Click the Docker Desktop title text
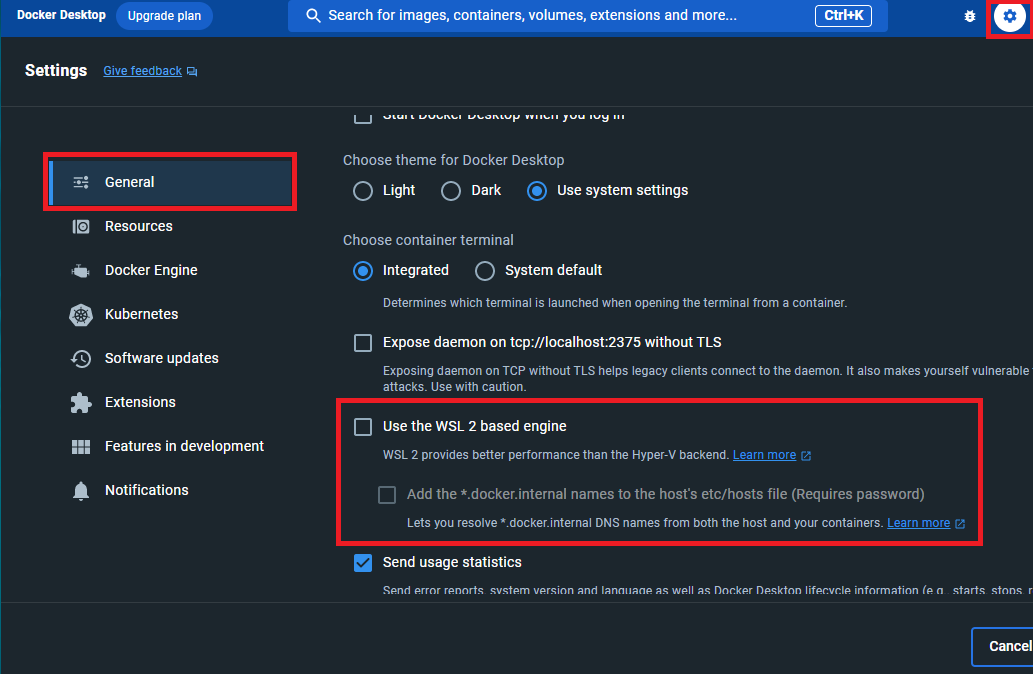Image resolution: width=1033 pixels, height=674 pixels. click(61, 15)
